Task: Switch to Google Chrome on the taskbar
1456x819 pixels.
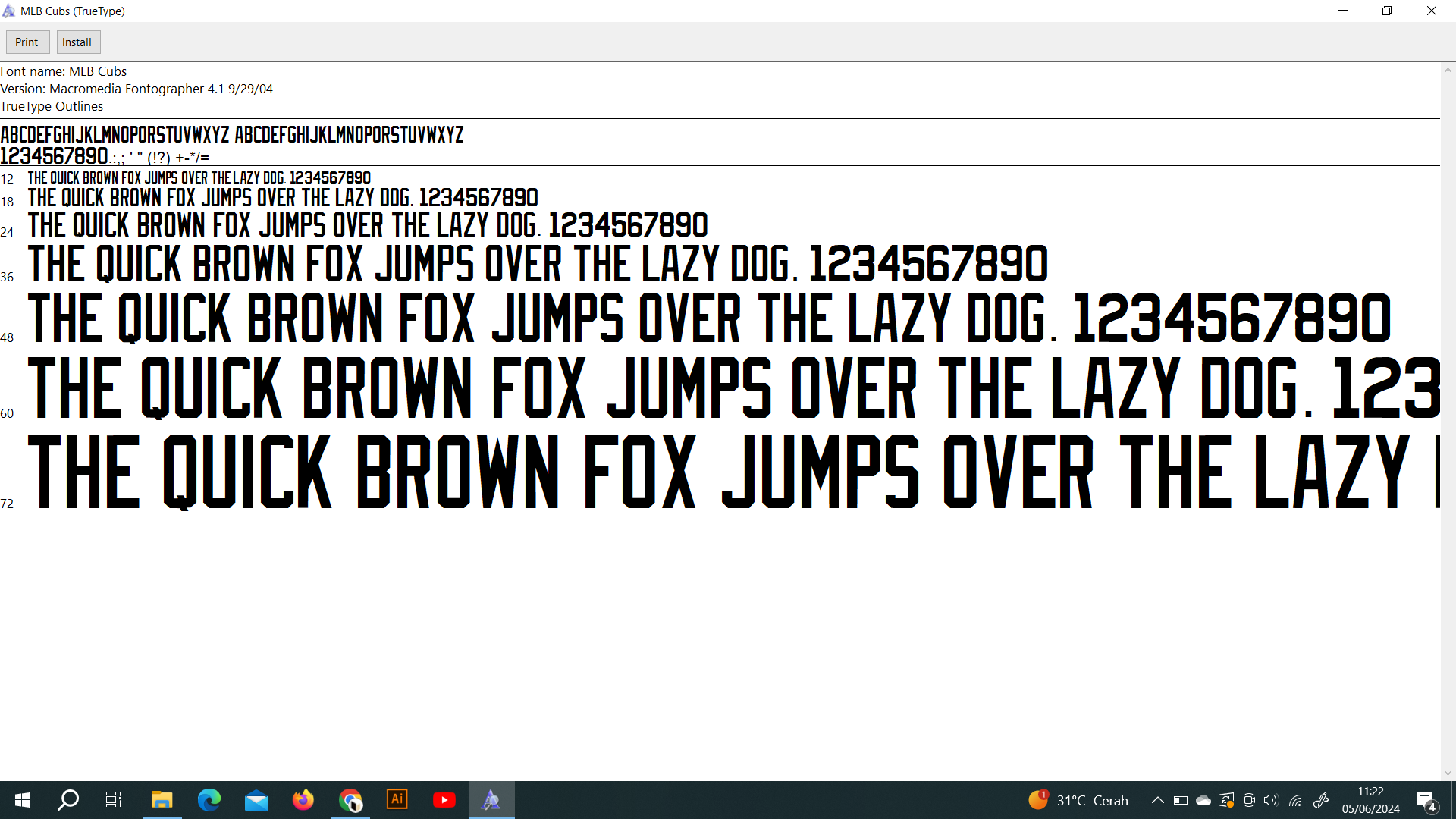Action: tap(350, 800)
